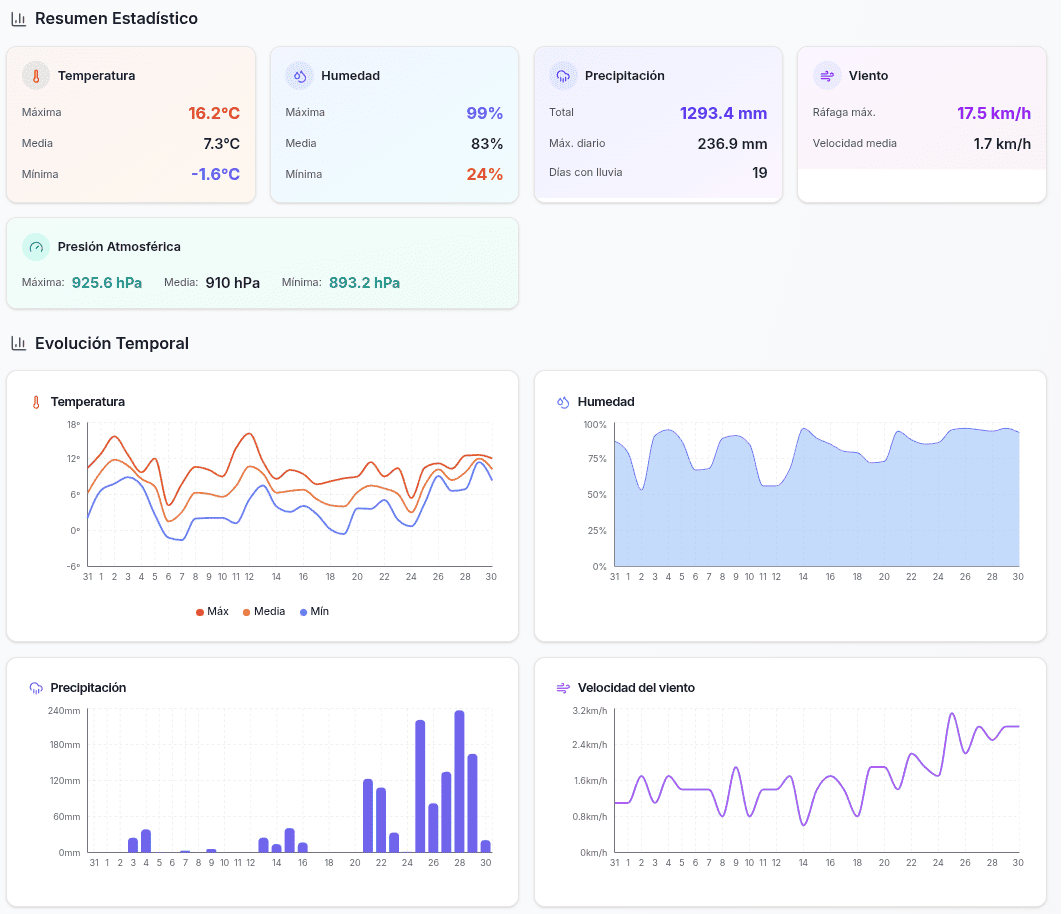Click the maximum wind gust value 17.5 km/h
This screenshot has width=1064, height=914.
click(993, 113)
